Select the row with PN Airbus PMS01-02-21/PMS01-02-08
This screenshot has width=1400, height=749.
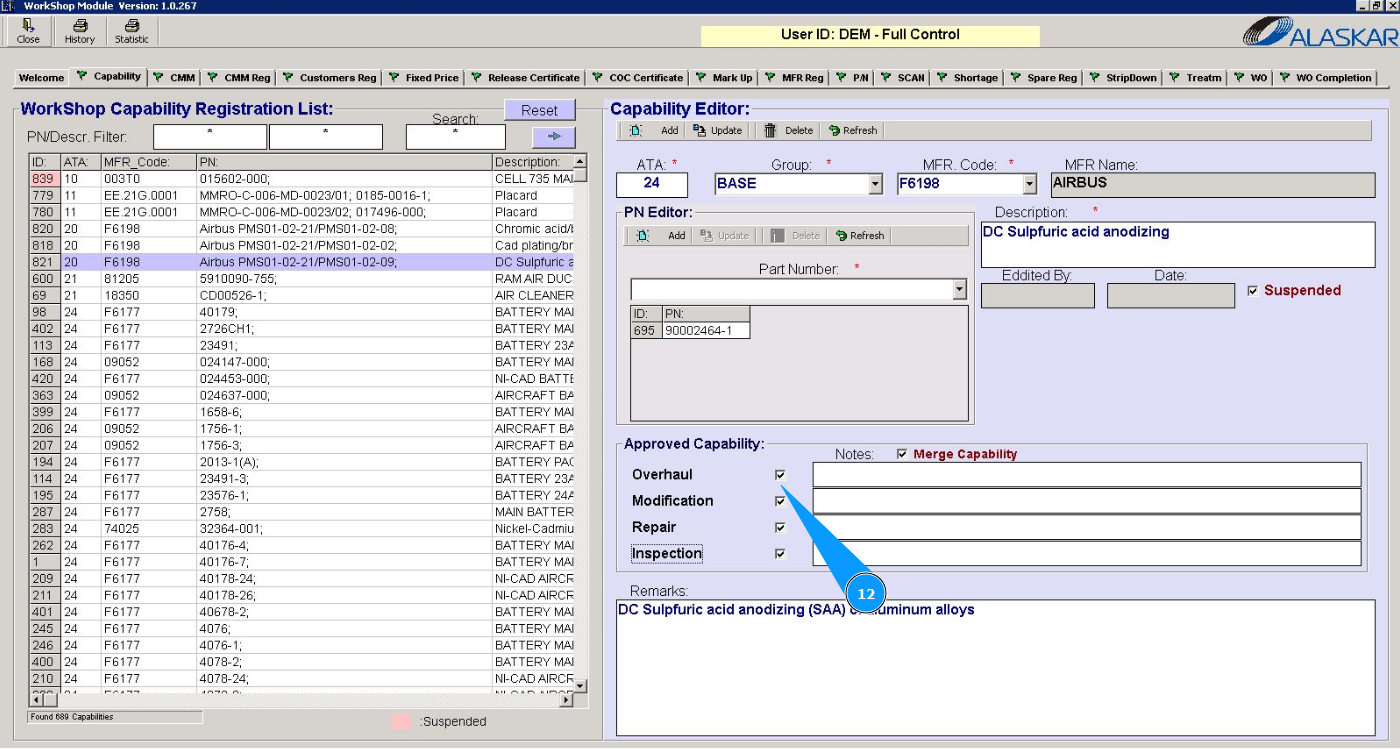tap(302, 229)
